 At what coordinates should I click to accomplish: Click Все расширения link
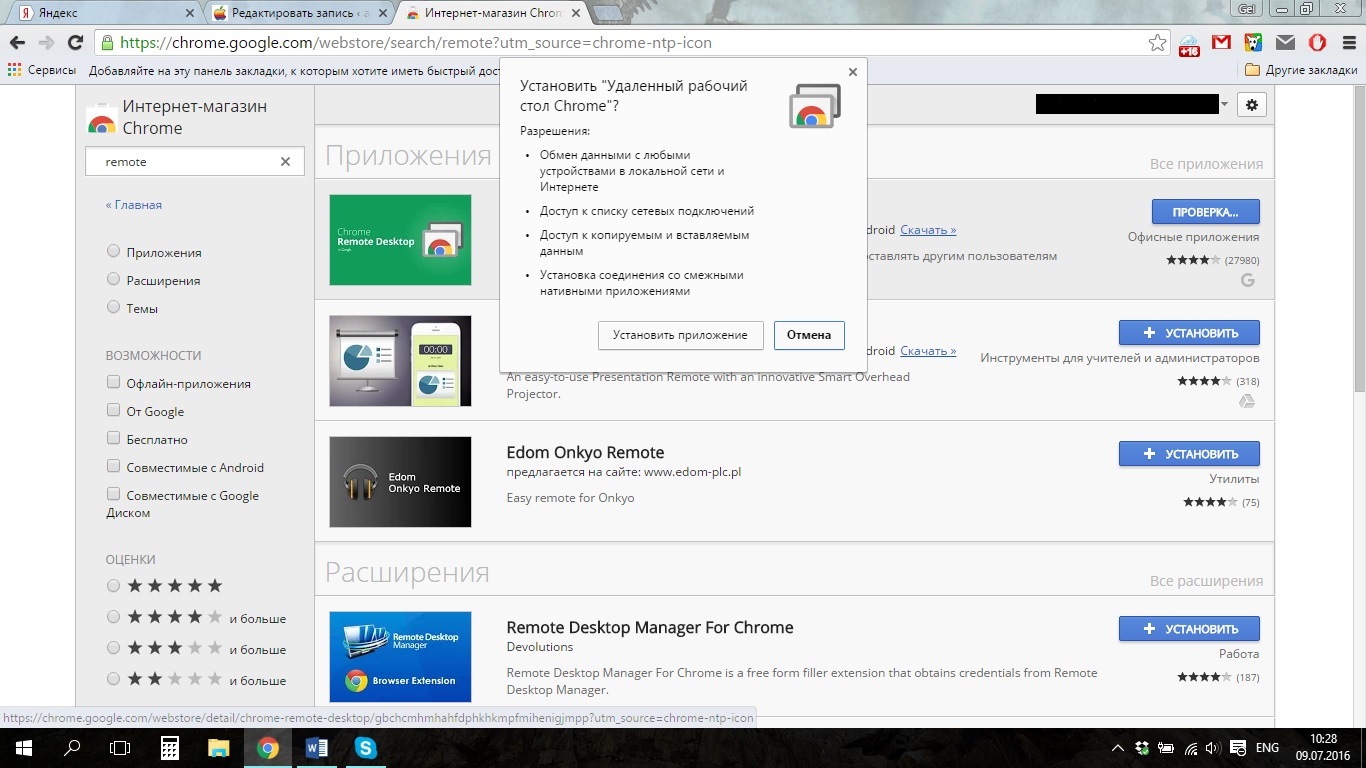[1206, 581]
